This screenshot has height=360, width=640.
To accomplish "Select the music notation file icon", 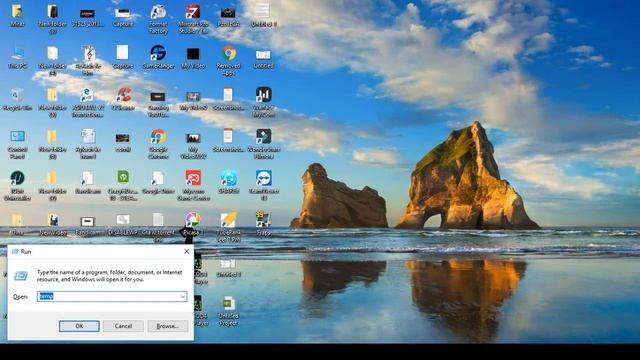I will pyautogui.click(x=88, y=53).
